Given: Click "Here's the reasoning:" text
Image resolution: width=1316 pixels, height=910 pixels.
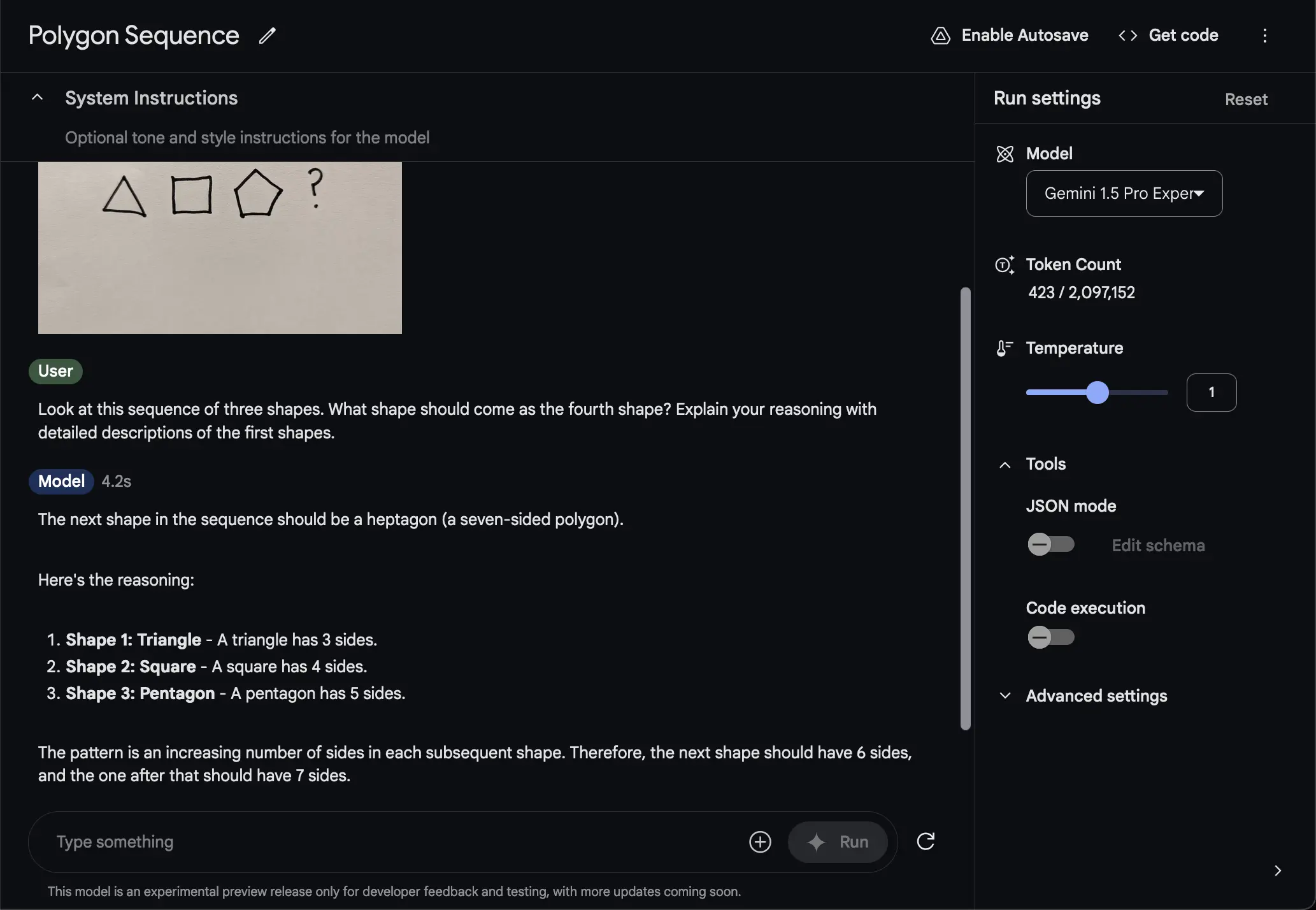Looking at the screenshot, I should coord(116,580).
